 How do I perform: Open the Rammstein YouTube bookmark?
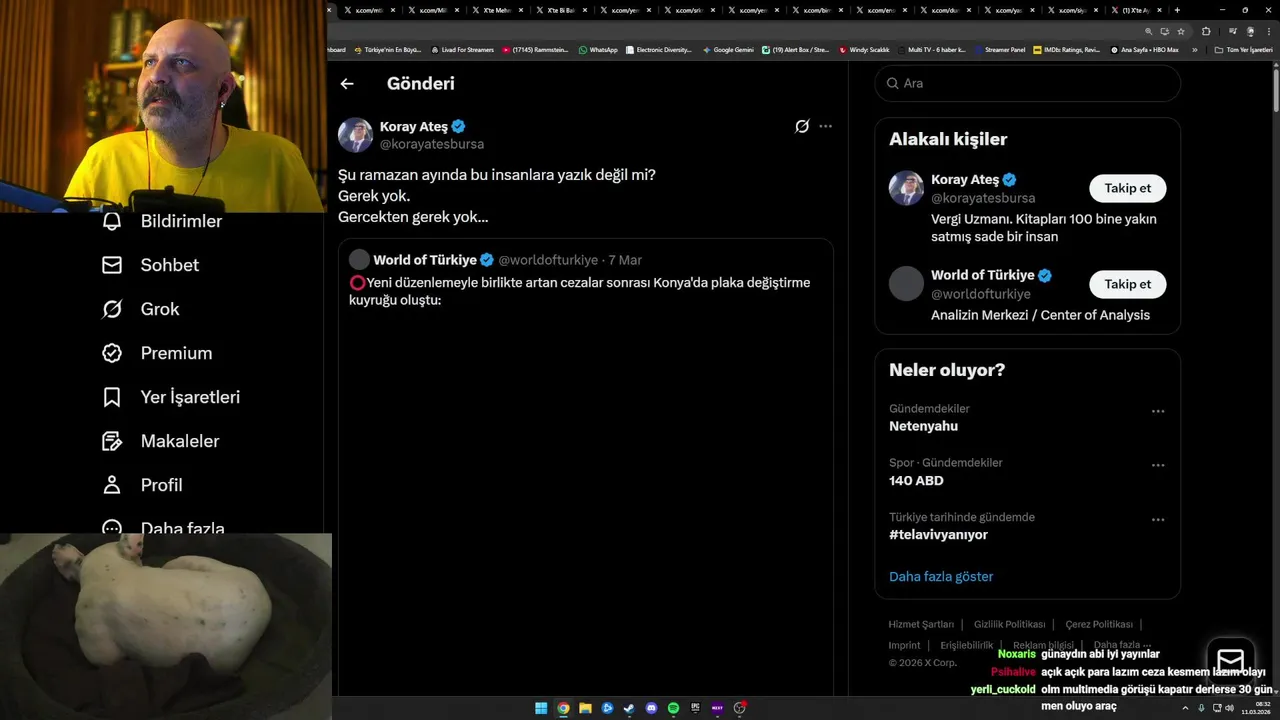pos(535,49)
